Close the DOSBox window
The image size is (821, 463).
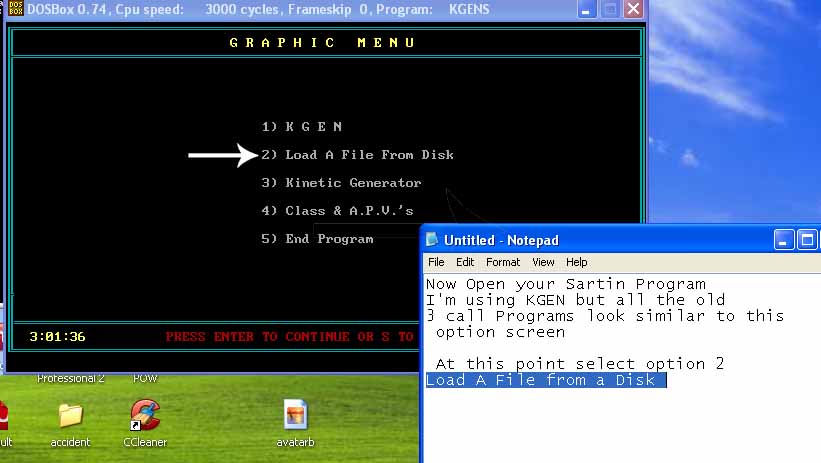(x=633, y=9)
